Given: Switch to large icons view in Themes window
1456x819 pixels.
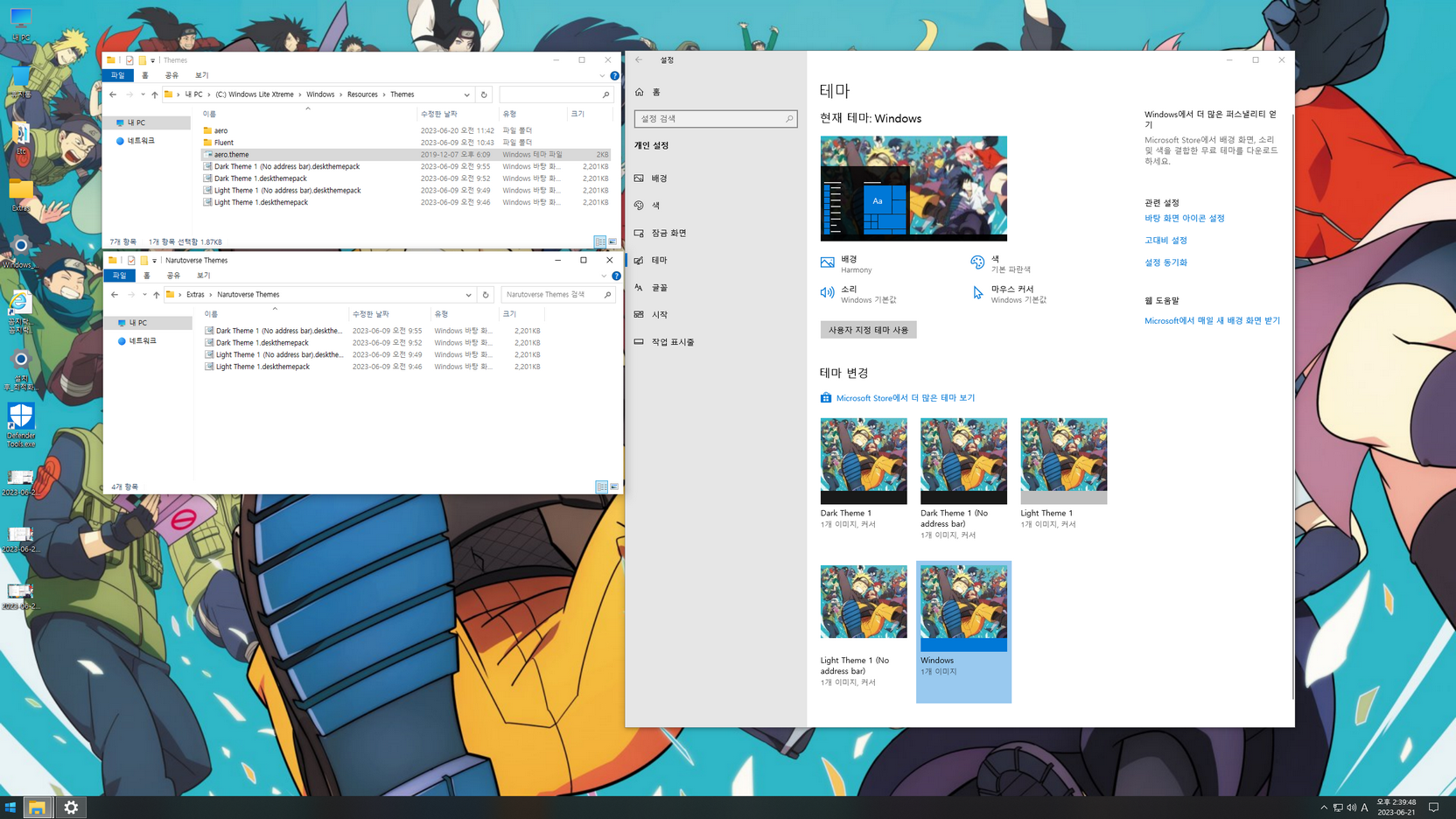Looking at the screenshot, I should pos(612,241).
